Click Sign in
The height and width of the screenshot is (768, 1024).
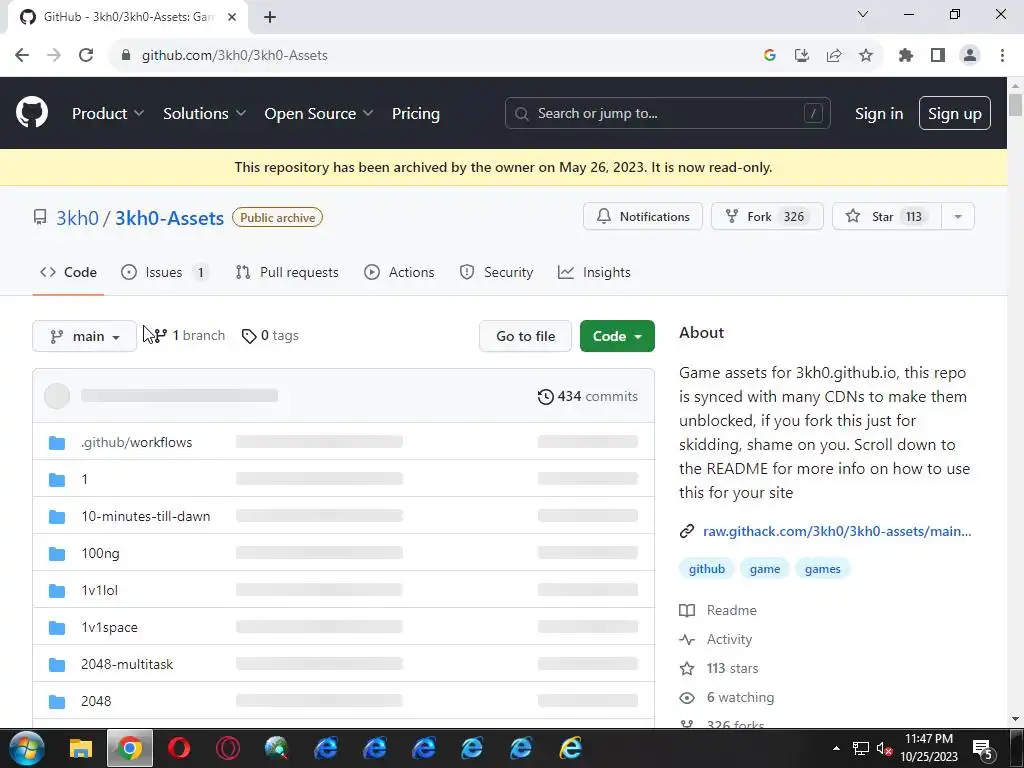(x=879, y=114)
